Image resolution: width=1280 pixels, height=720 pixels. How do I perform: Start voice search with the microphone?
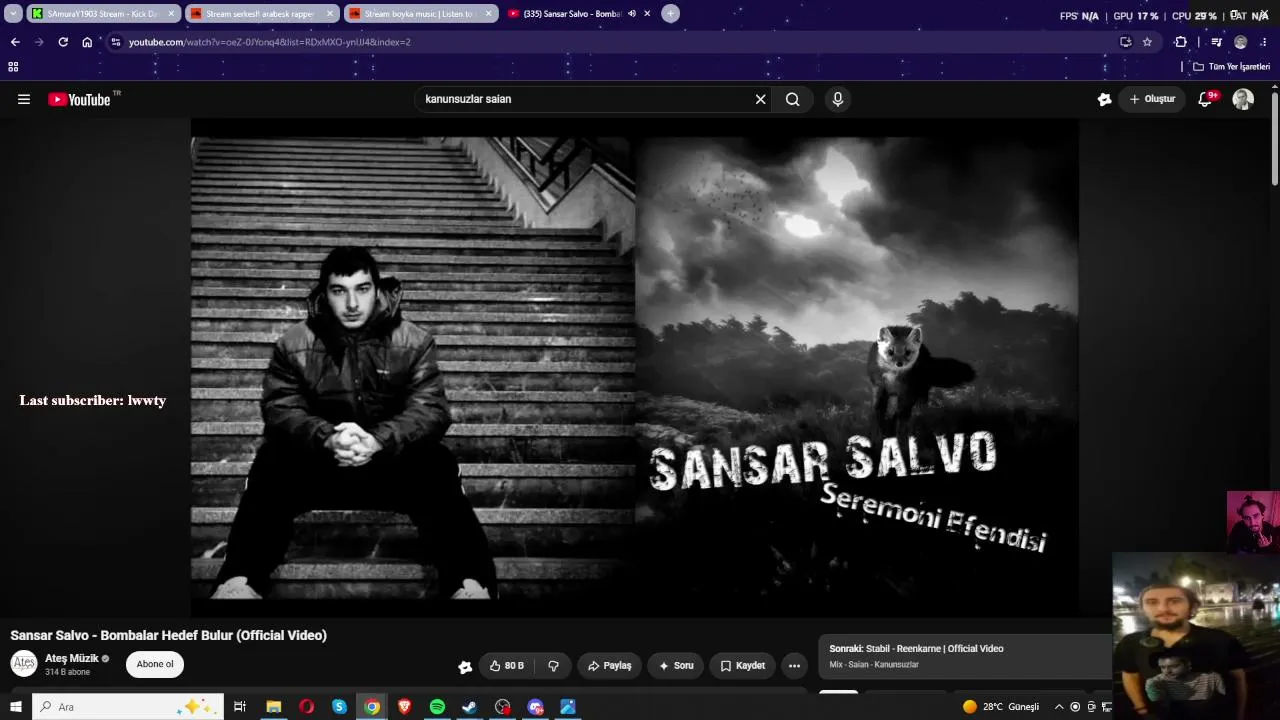(x=838, y=99)
